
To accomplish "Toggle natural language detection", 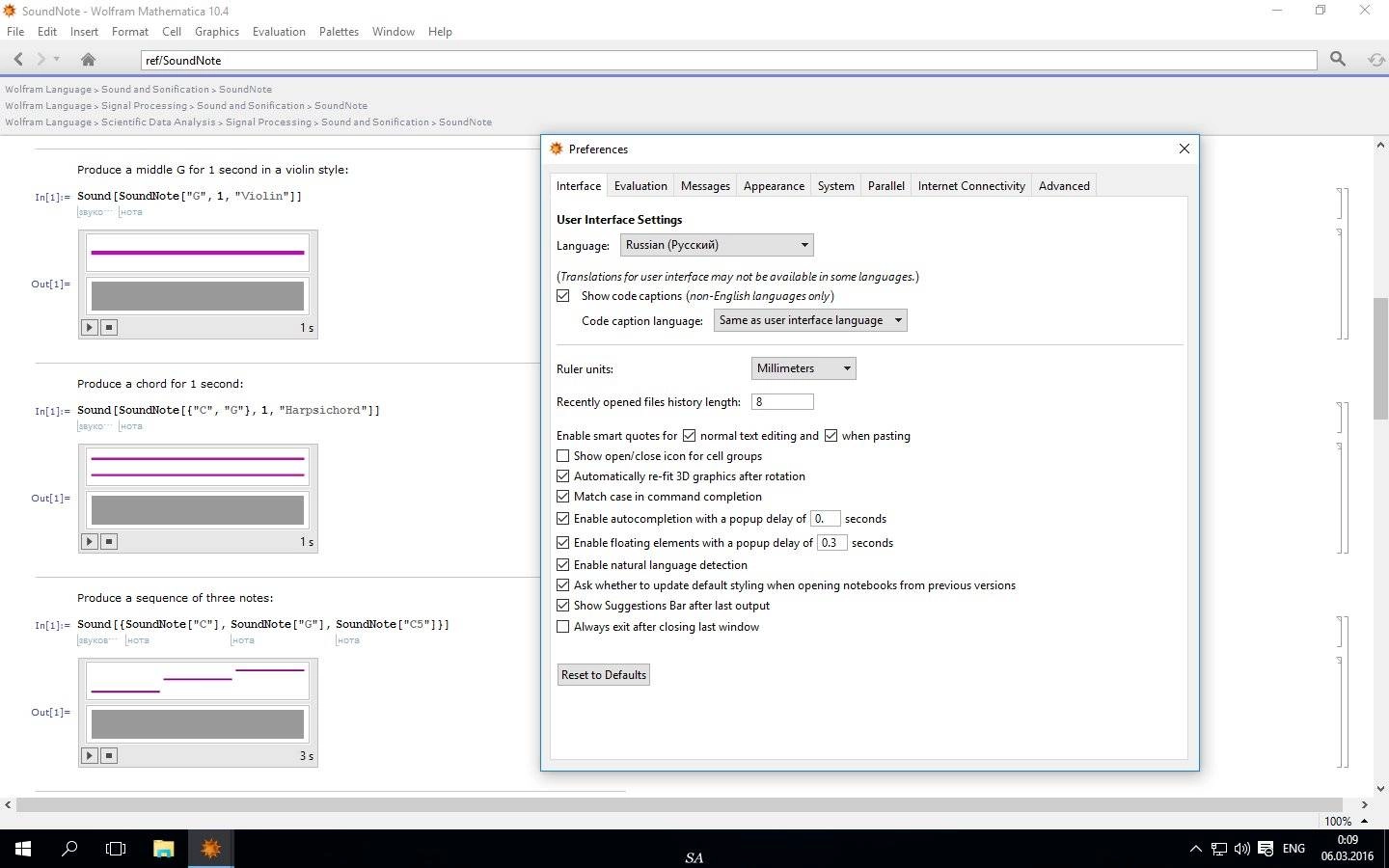I will pyautogui.click(x=563, y=565).
